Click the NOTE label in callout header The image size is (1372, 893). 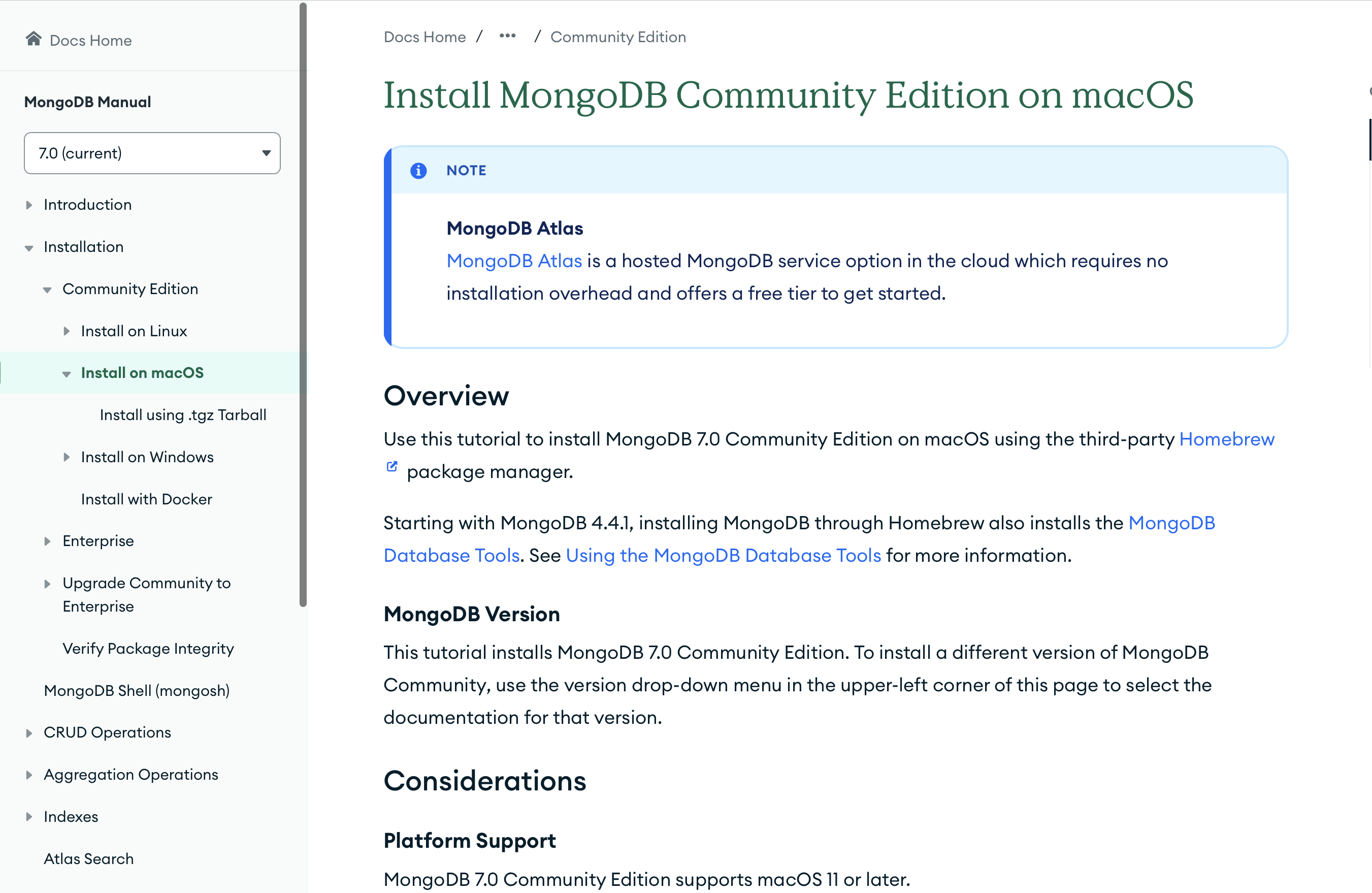click(466, 170)
